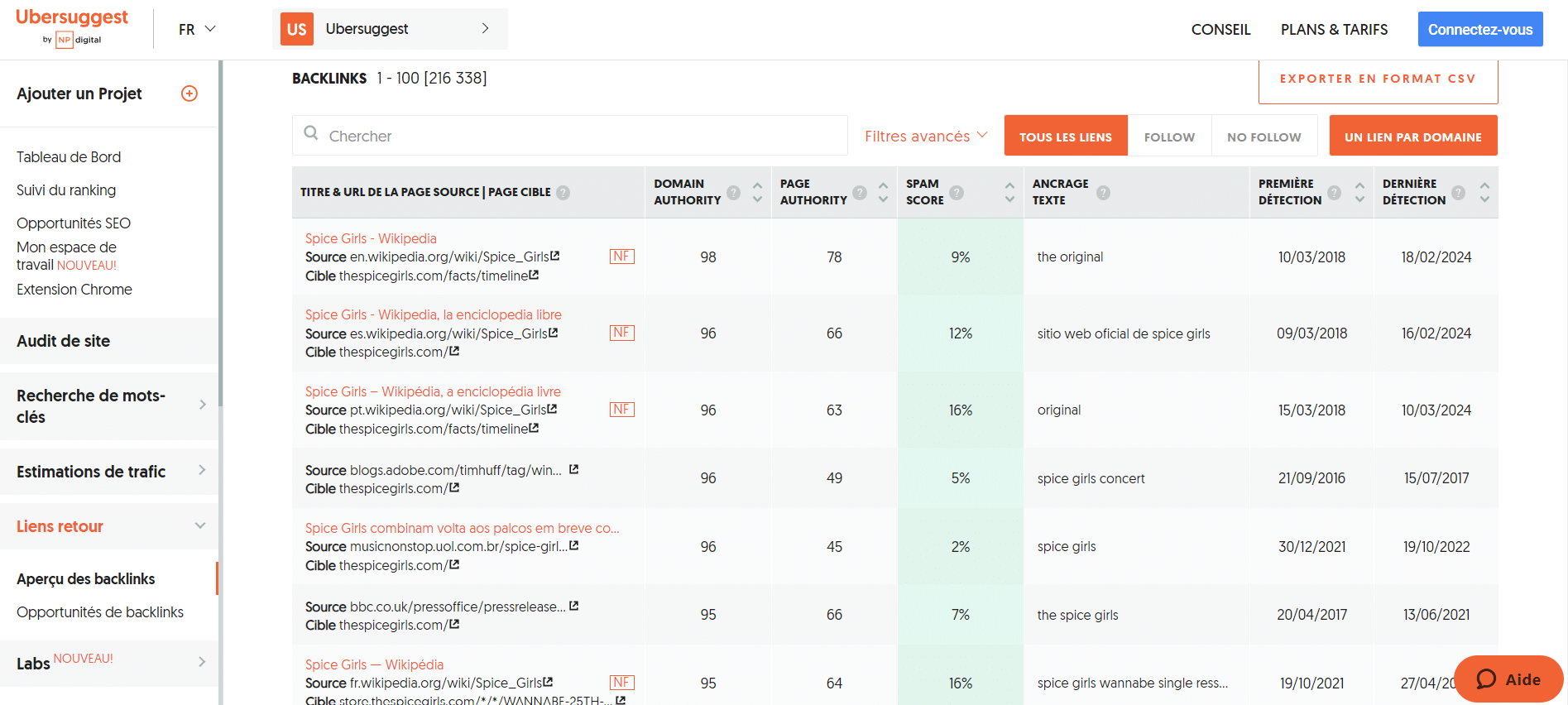Expand the Labs section

[109, 663]
